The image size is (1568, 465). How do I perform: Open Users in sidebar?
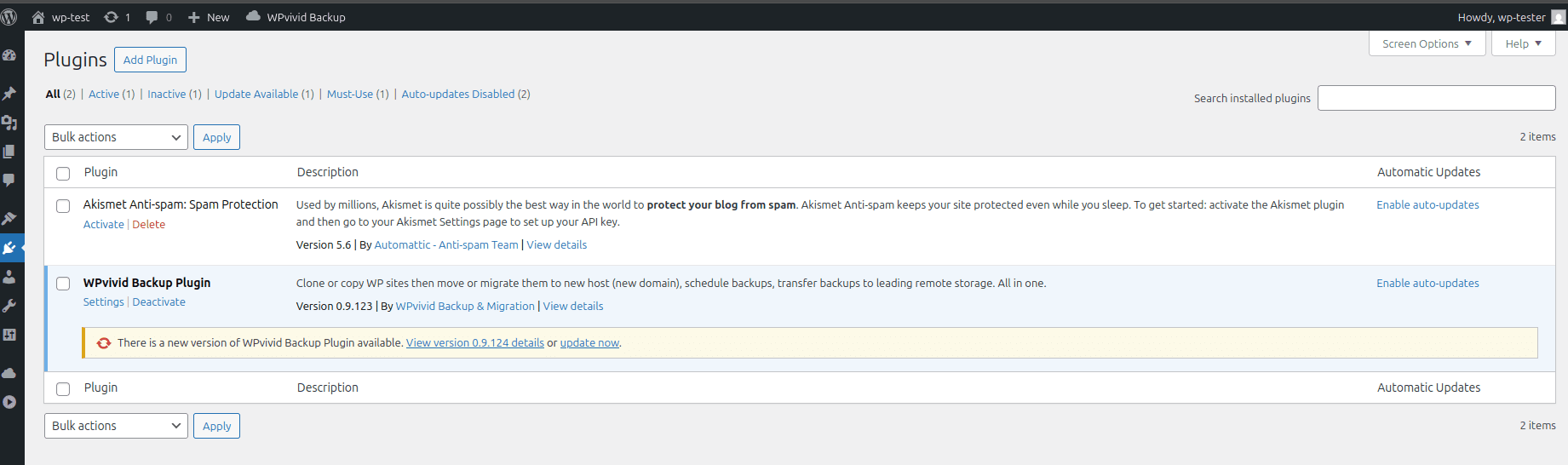pos(9,277)
